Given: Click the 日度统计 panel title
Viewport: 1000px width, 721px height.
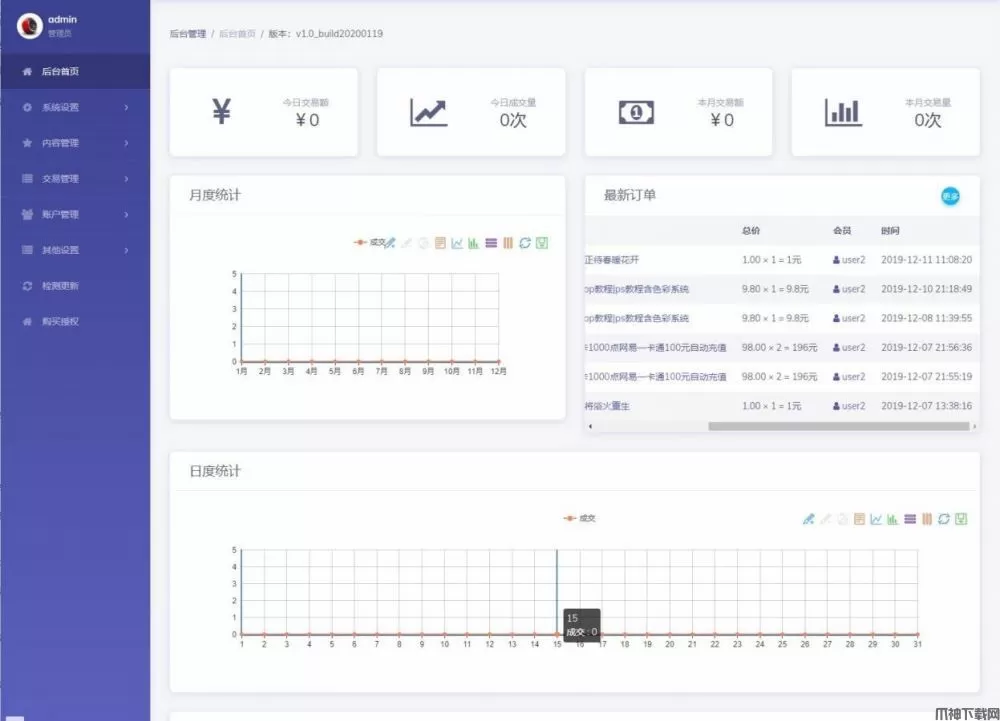Looking at the screenshot, I should 215,471.
